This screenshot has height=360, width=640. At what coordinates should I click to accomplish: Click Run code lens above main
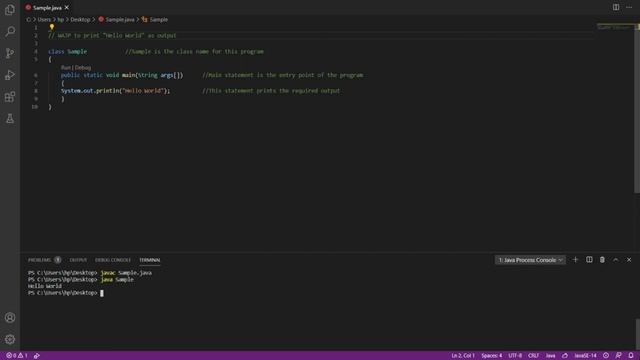[66, 68]
